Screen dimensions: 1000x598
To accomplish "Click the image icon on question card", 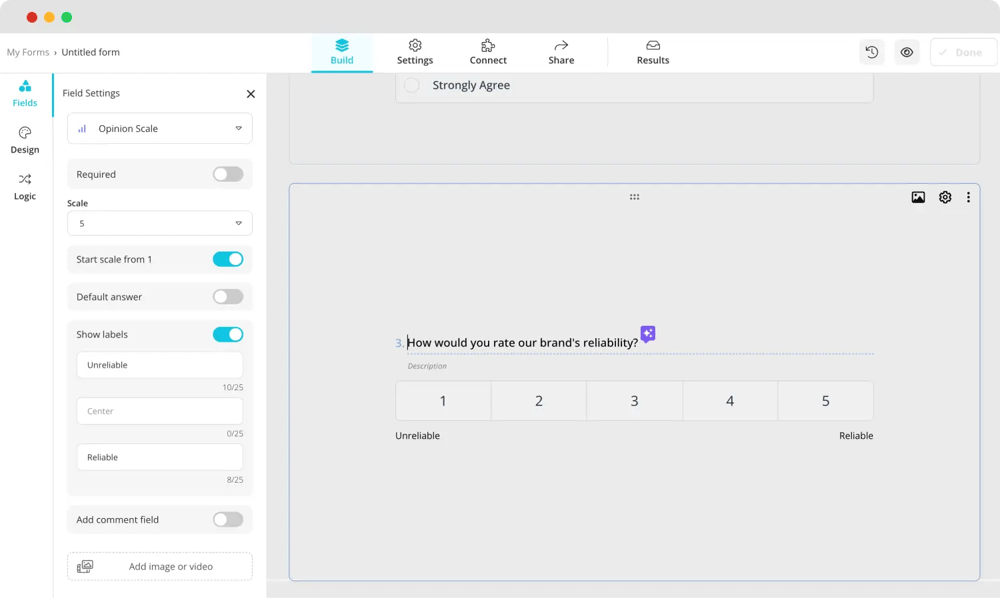I will pos(918,198).
